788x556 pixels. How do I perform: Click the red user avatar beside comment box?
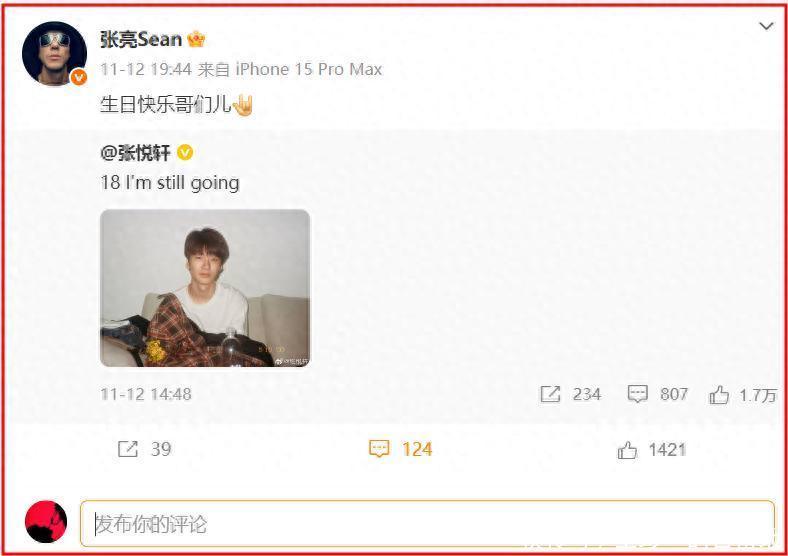pos(46,521)
